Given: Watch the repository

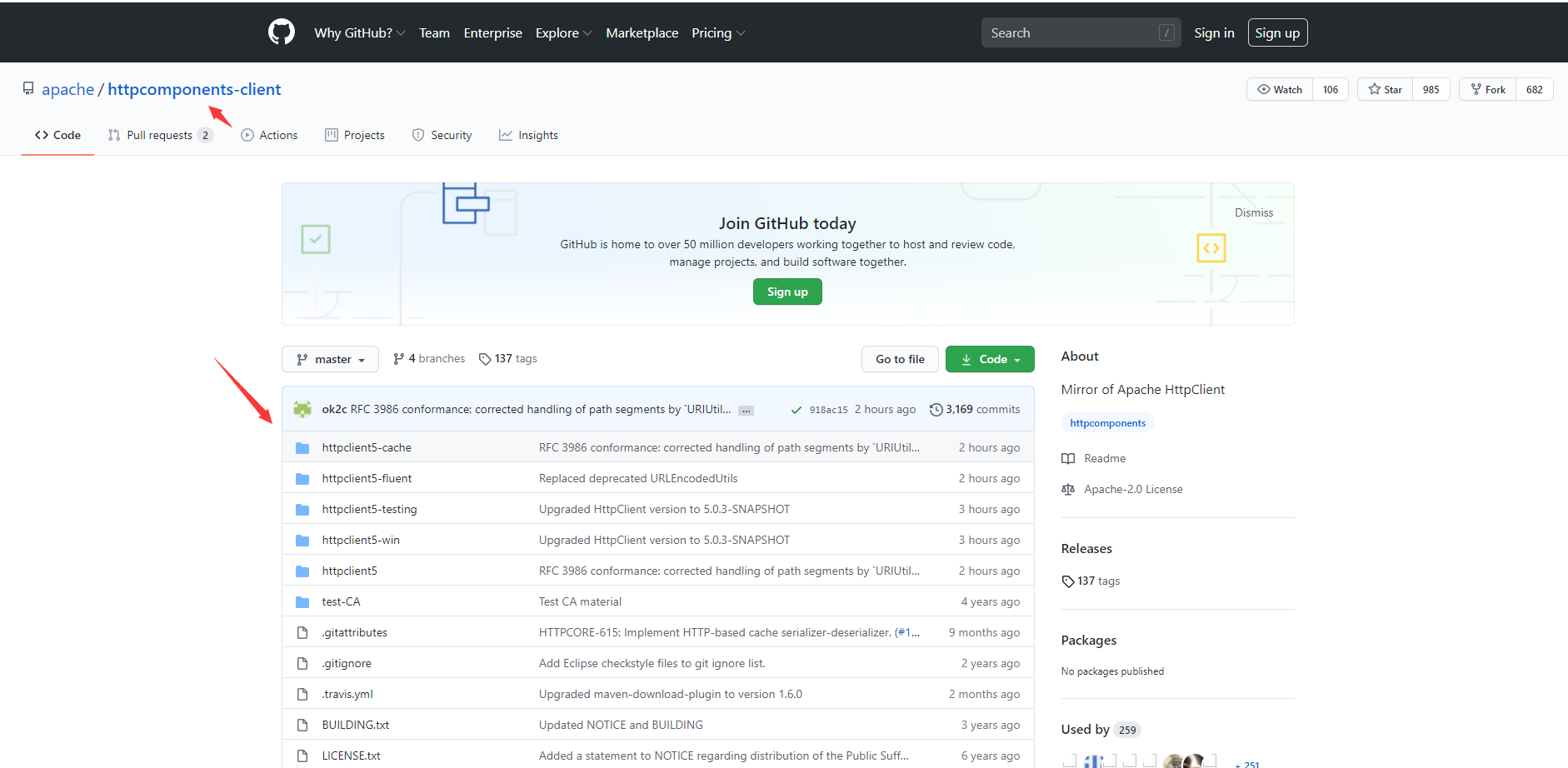Looking at the screenshot, I should coord(1279,89).
